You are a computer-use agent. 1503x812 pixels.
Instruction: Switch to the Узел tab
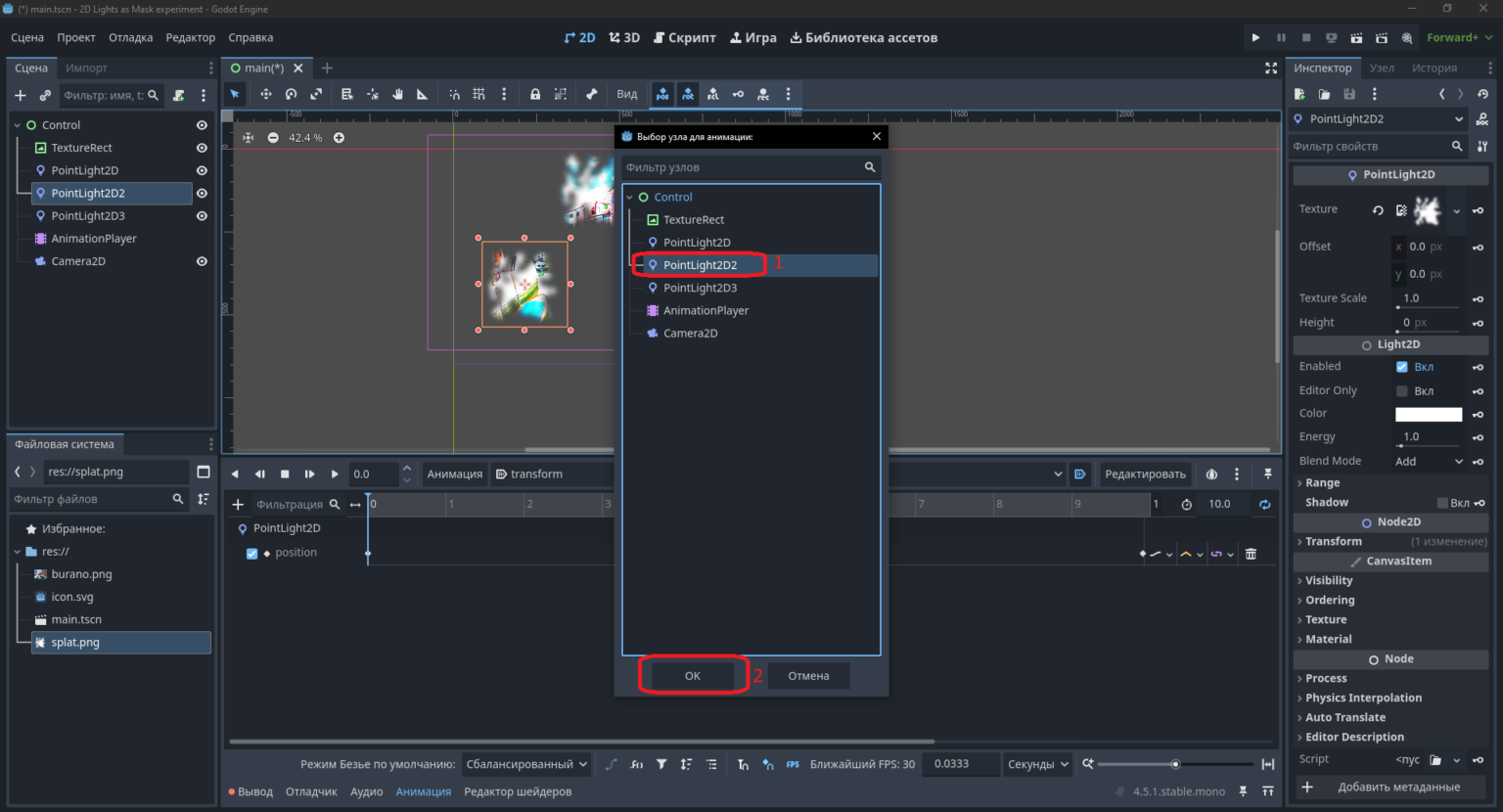pos(1382,68)
